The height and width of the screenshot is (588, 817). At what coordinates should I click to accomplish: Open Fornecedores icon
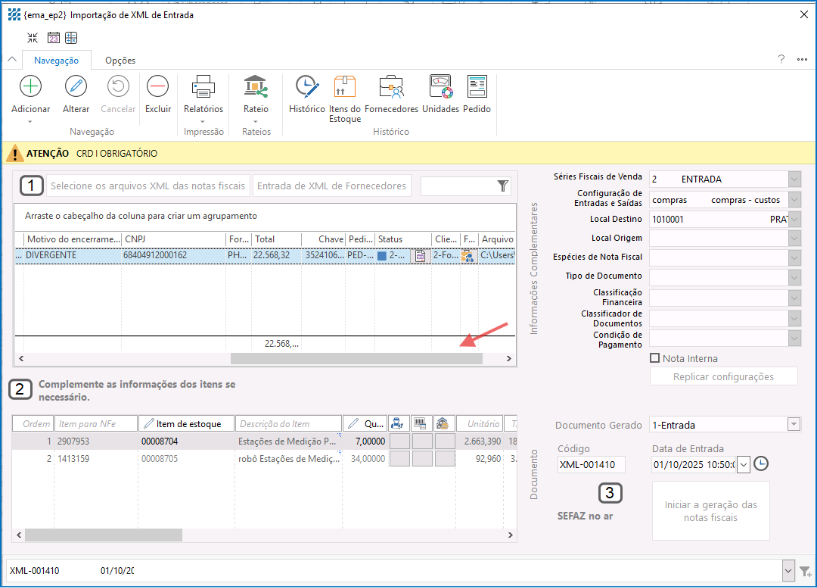tap(391, 87)
